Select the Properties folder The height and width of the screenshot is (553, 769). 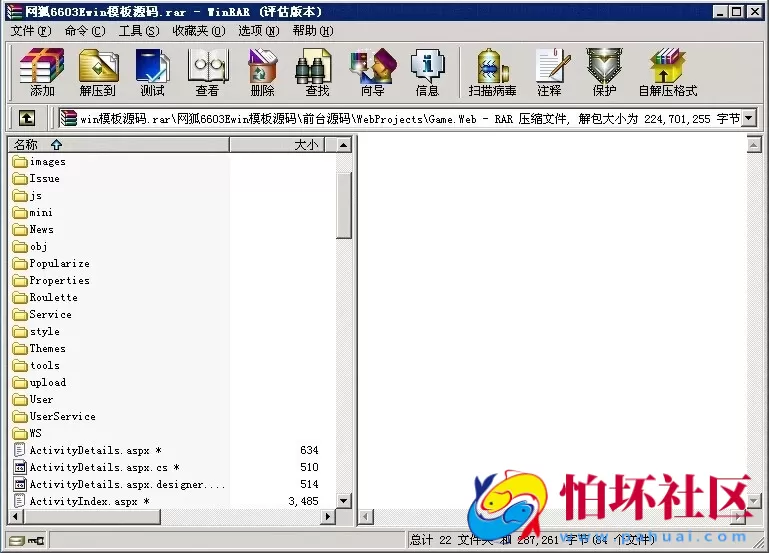51,280
